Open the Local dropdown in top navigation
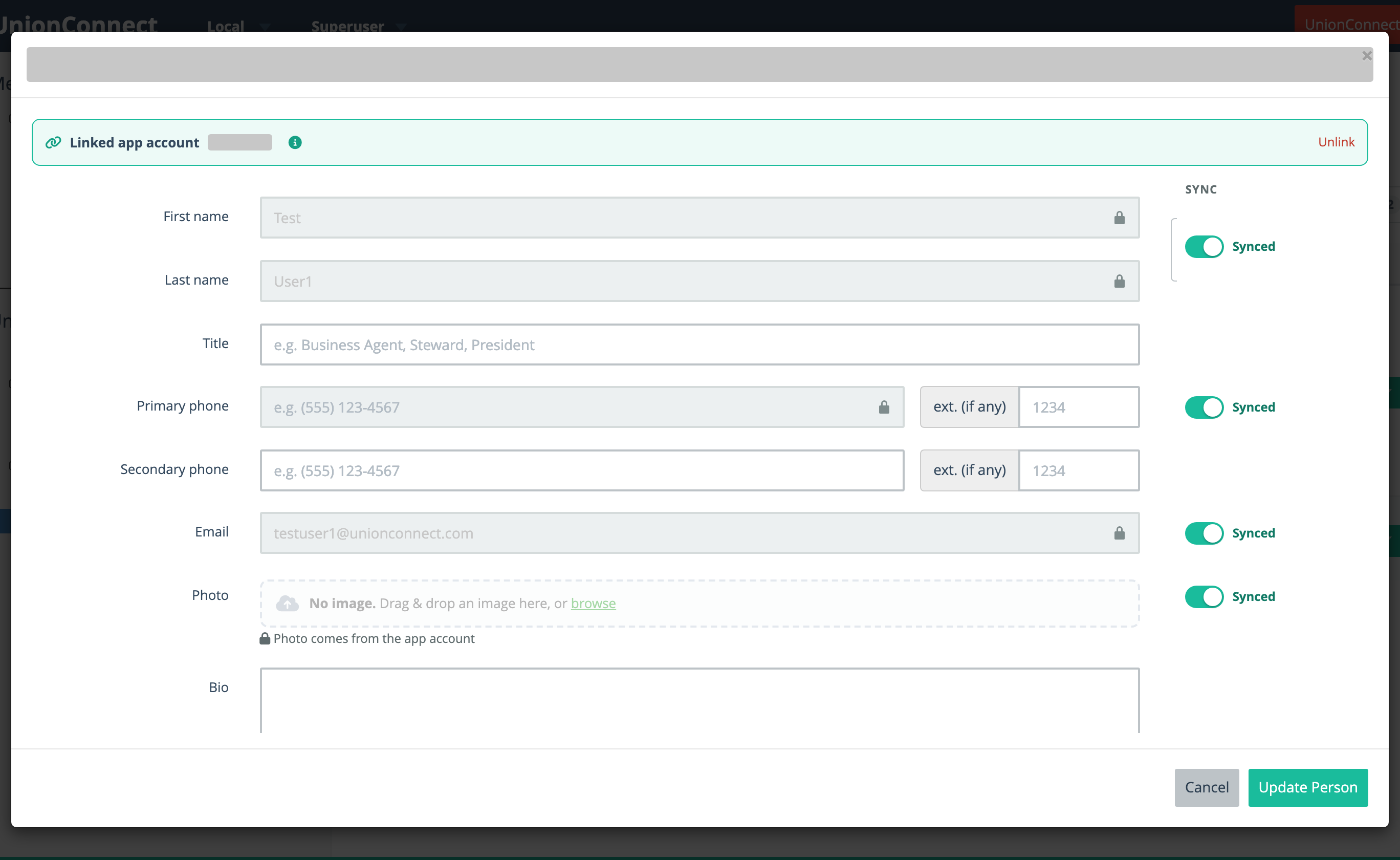The width and height of the screenshot is (1400, 860). pos(239,26)
